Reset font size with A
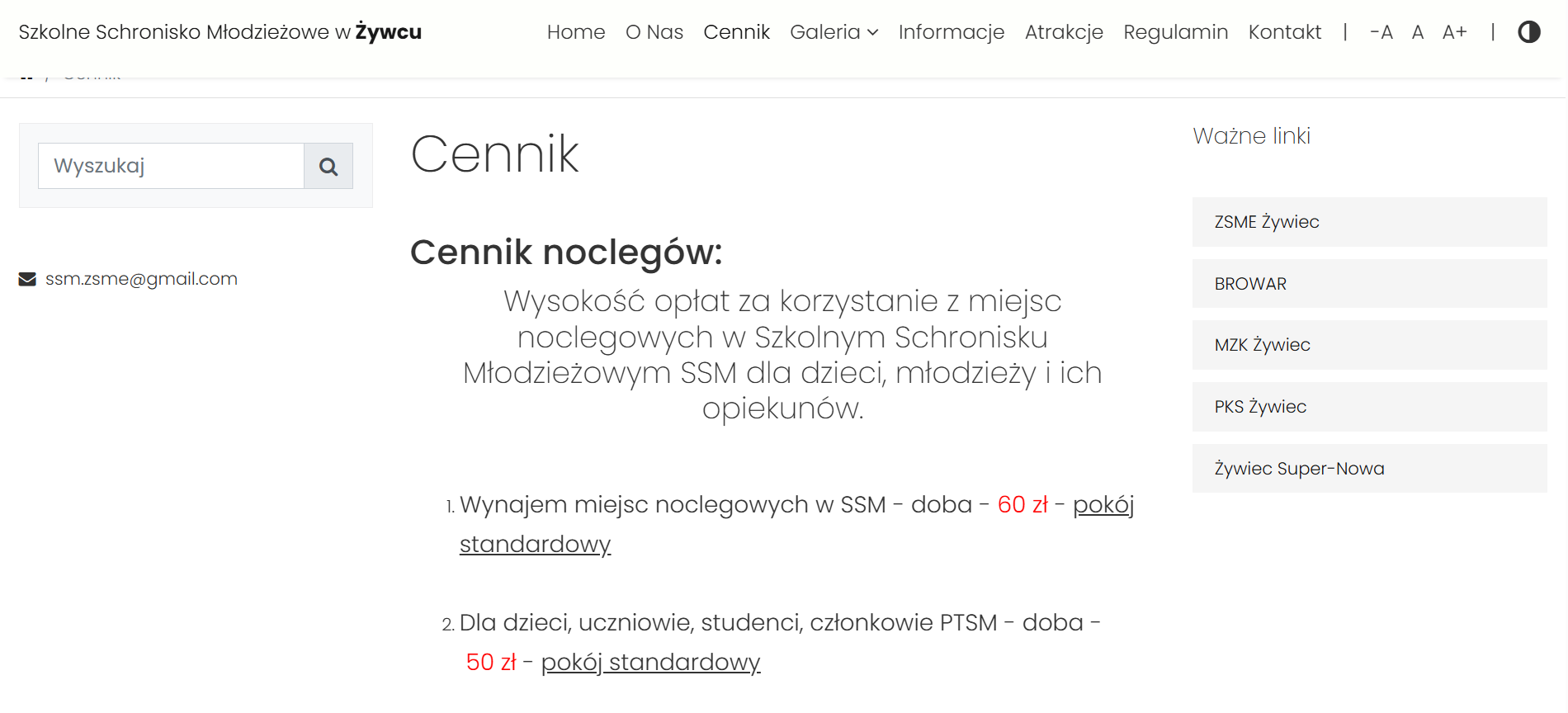 [x=1418, y=32]
